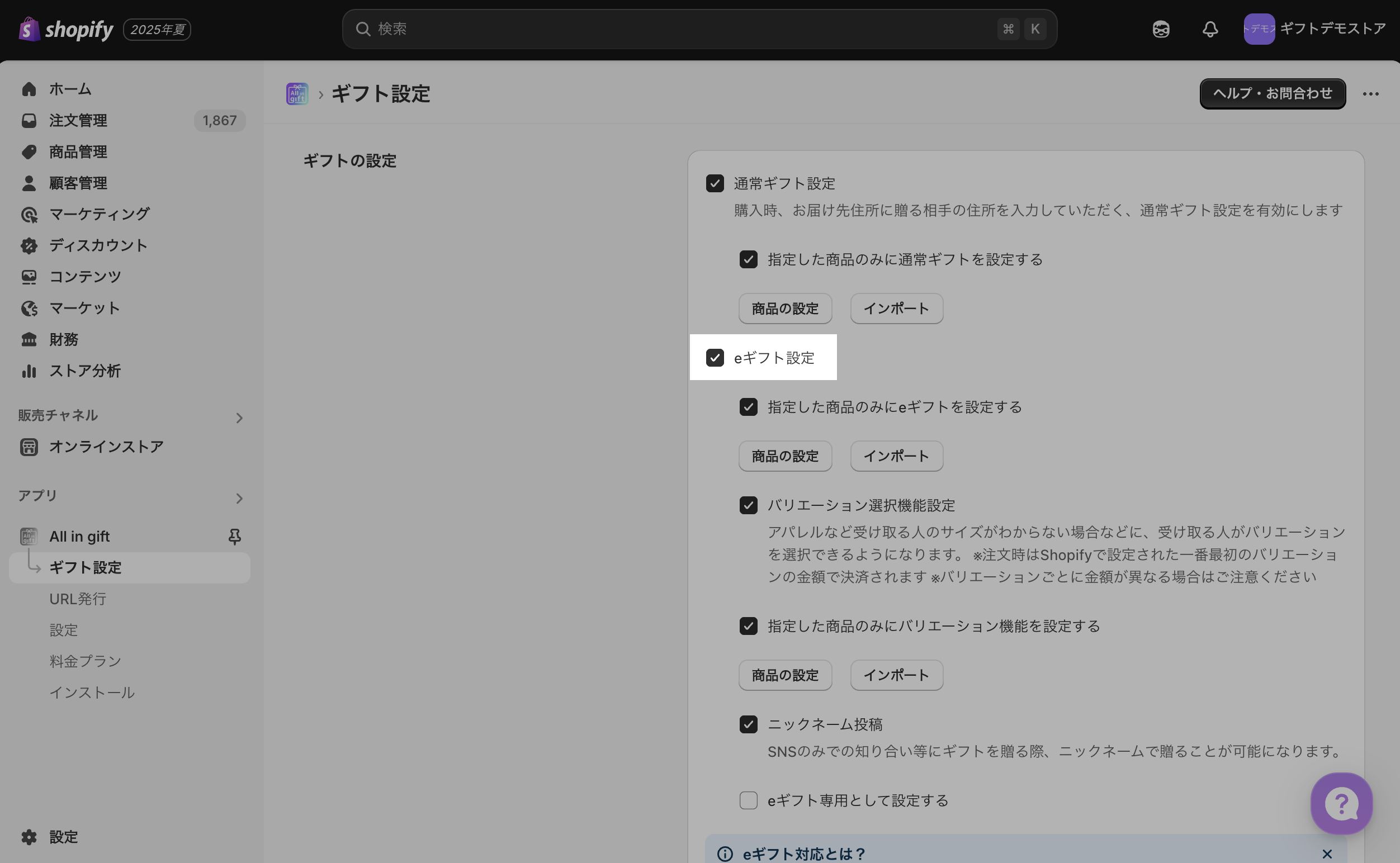This screenshot has height=863, width=1400.
Task: Close the eギフト対応とは info banner
Action: coord(1327,854)
